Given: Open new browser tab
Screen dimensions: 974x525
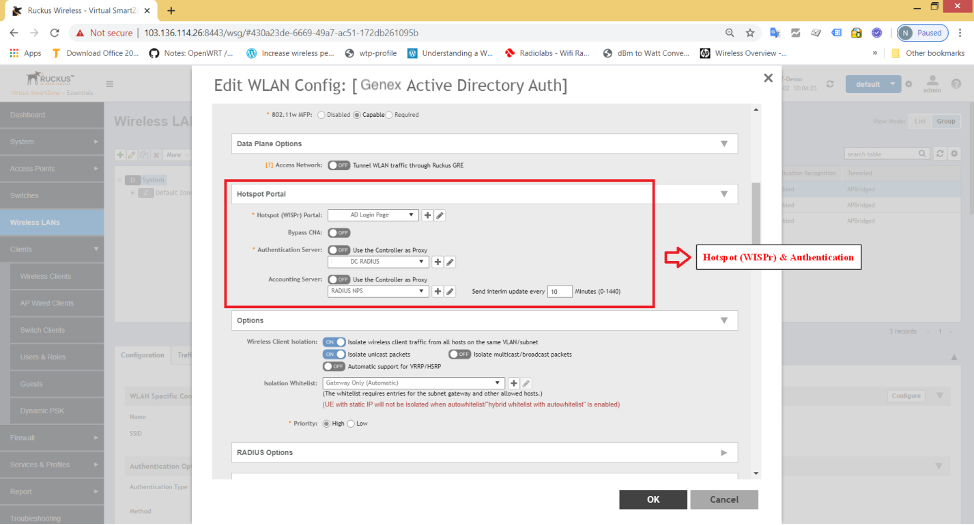Looking at the screenshot, I should coord(171,11).
